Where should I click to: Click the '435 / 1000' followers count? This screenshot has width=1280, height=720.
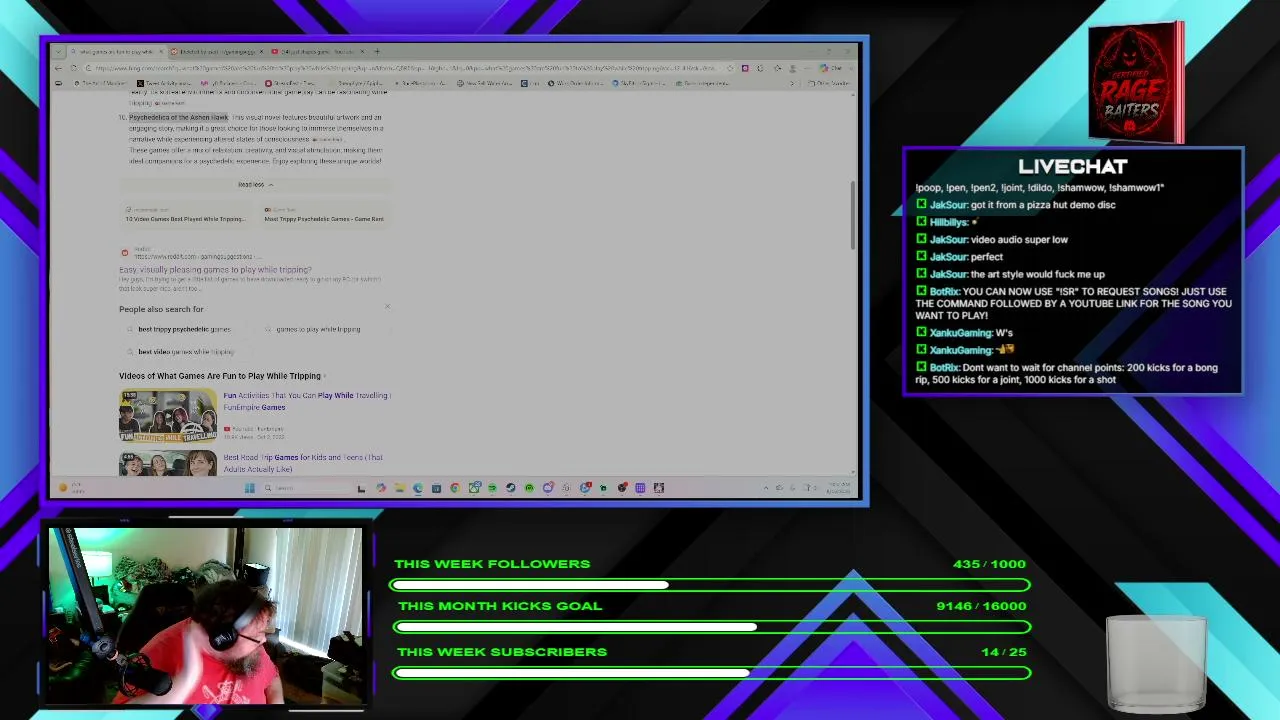point(989,564)
